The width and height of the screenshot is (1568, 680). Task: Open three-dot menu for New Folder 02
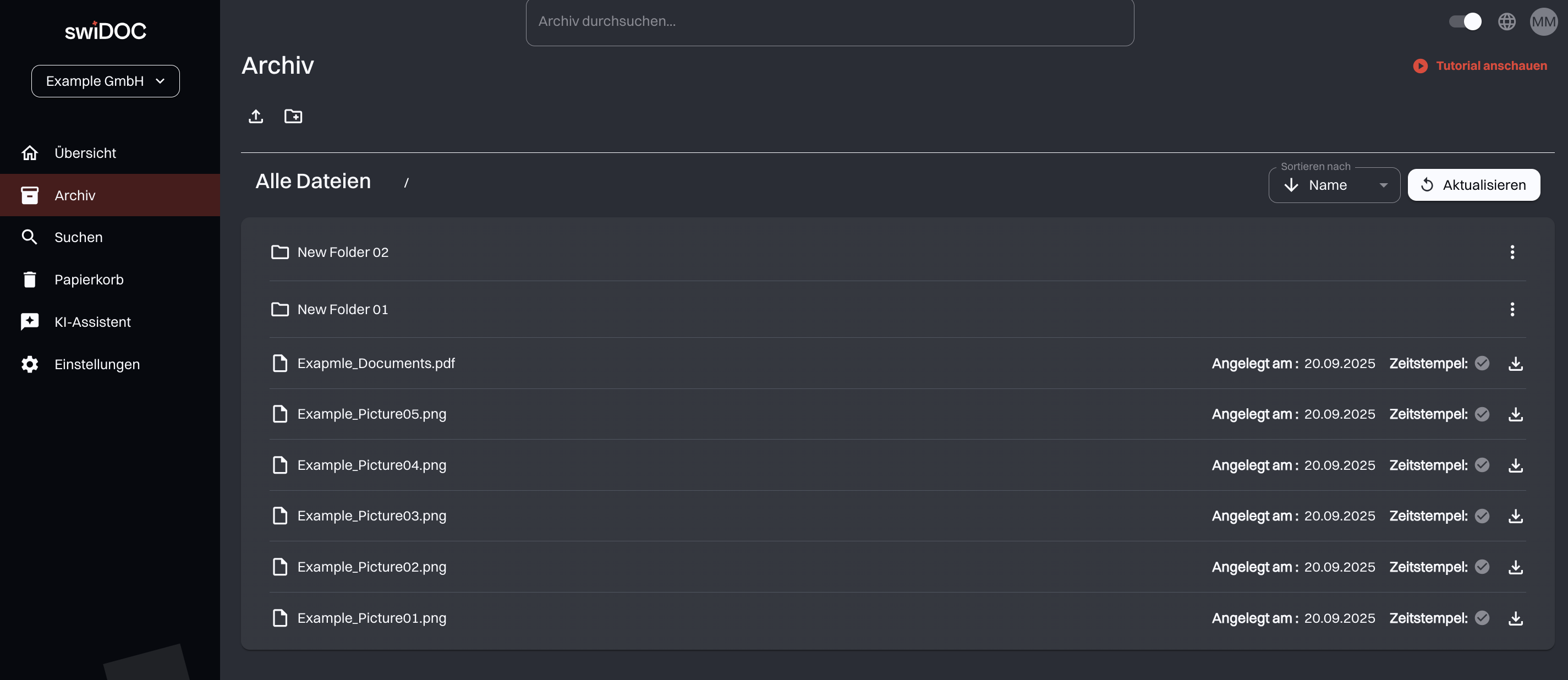1512,252
